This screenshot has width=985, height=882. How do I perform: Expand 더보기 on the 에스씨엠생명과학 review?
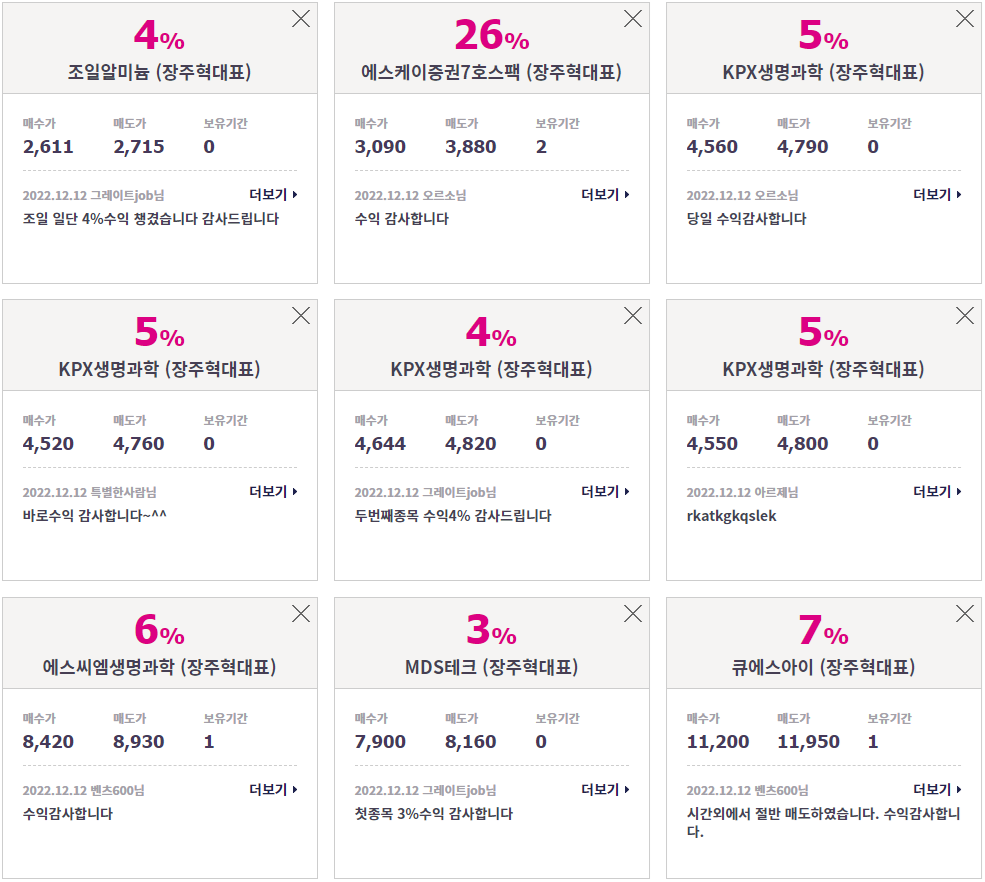point(273,789)
